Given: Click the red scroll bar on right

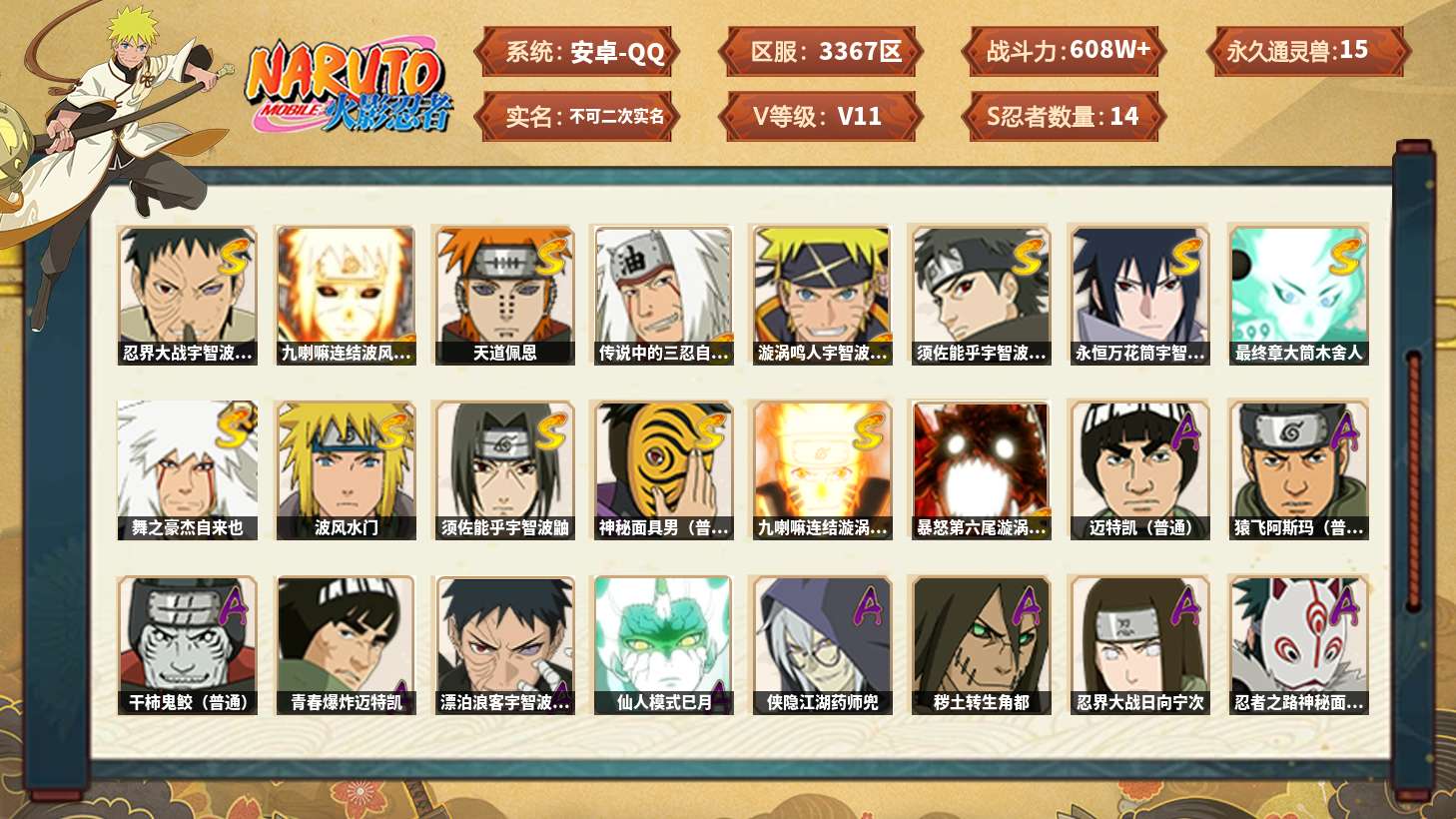Looking at the screenshot, I should pyautogui.click(x=1413, y=479).
